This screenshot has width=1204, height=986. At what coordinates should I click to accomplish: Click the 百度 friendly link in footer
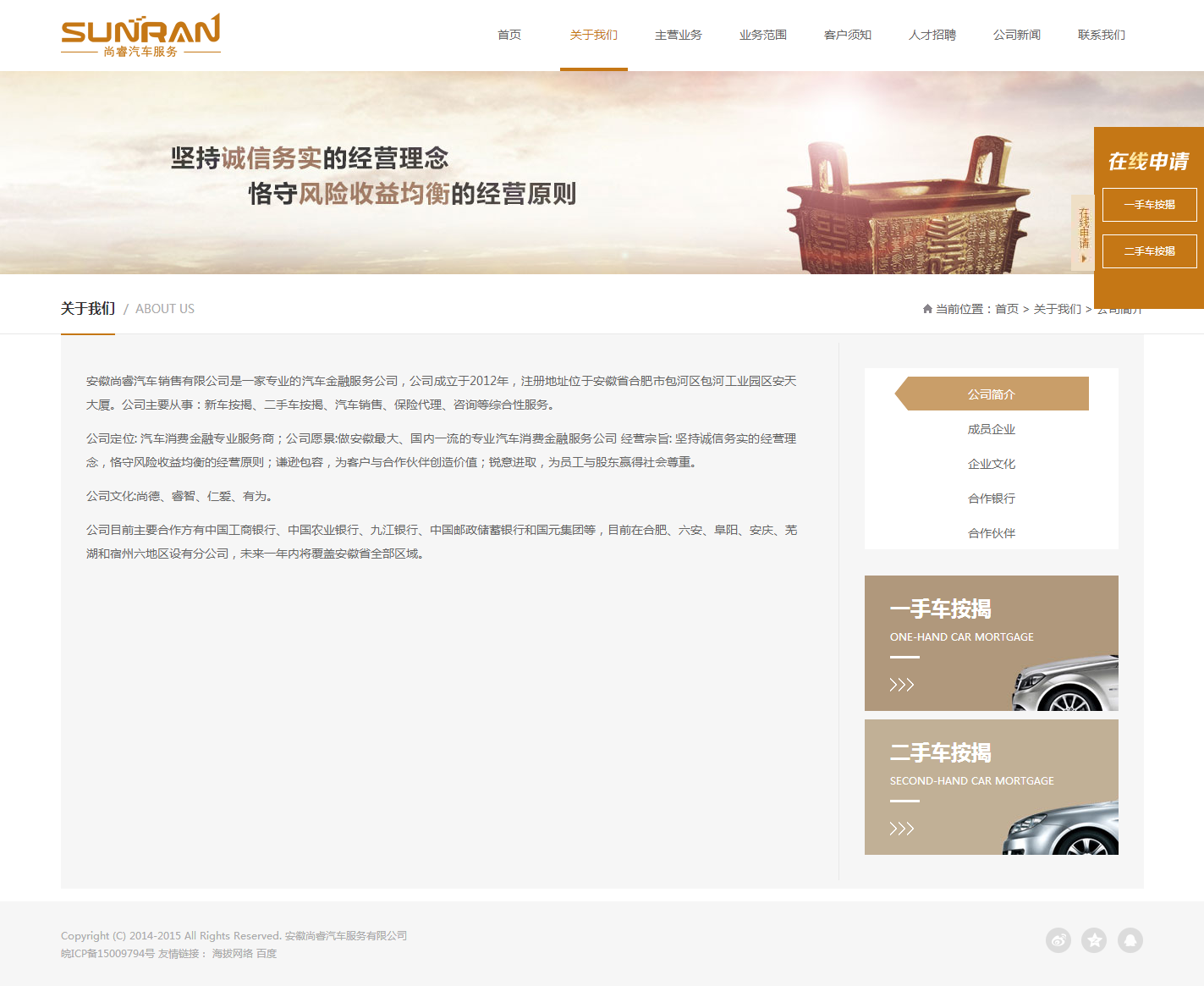pos(267,954)
